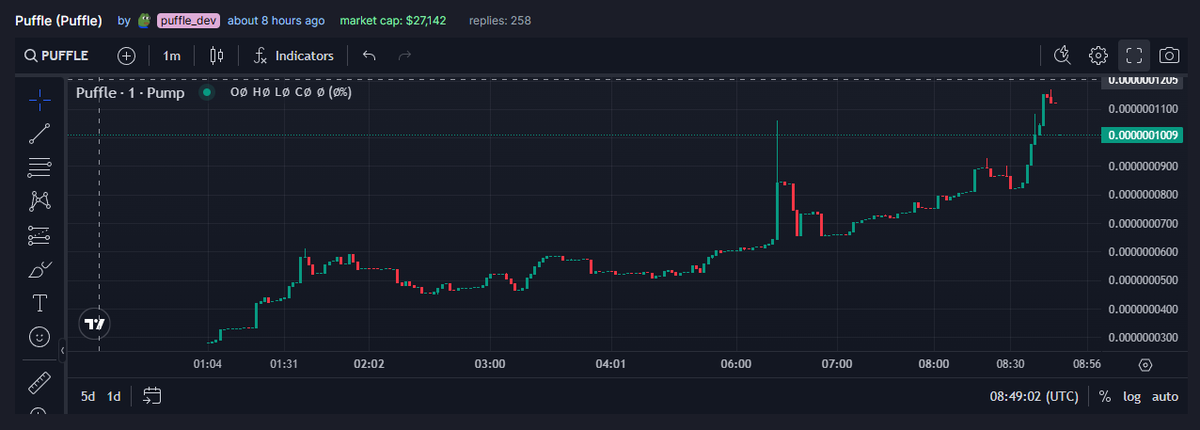Toggle auto scale mode
The height and width of the screenshot is (430, 1200).
1165,397
